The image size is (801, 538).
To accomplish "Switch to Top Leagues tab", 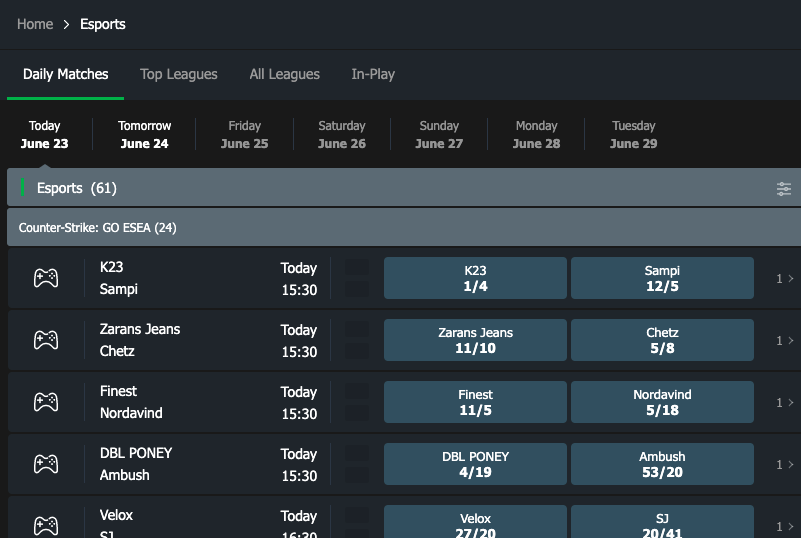I will [179, 75].
